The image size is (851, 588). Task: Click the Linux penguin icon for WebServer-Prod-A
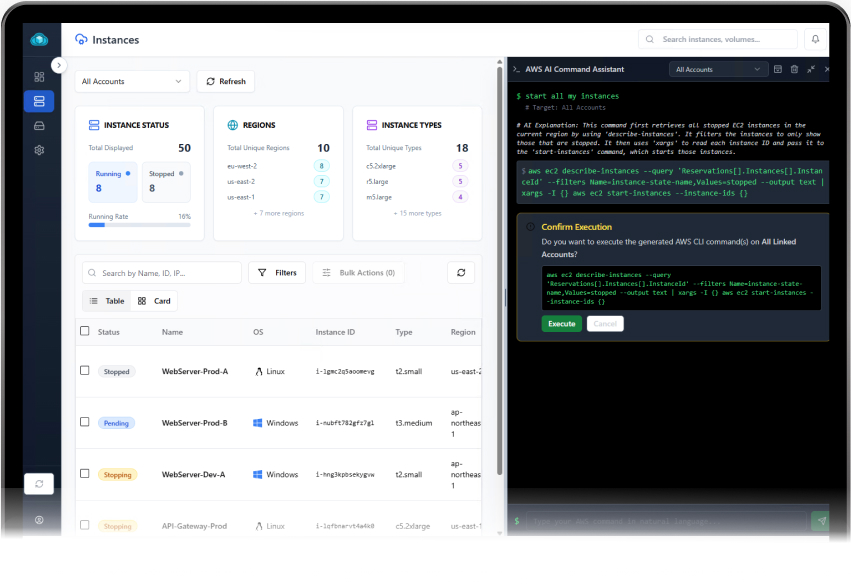[259, 371]
